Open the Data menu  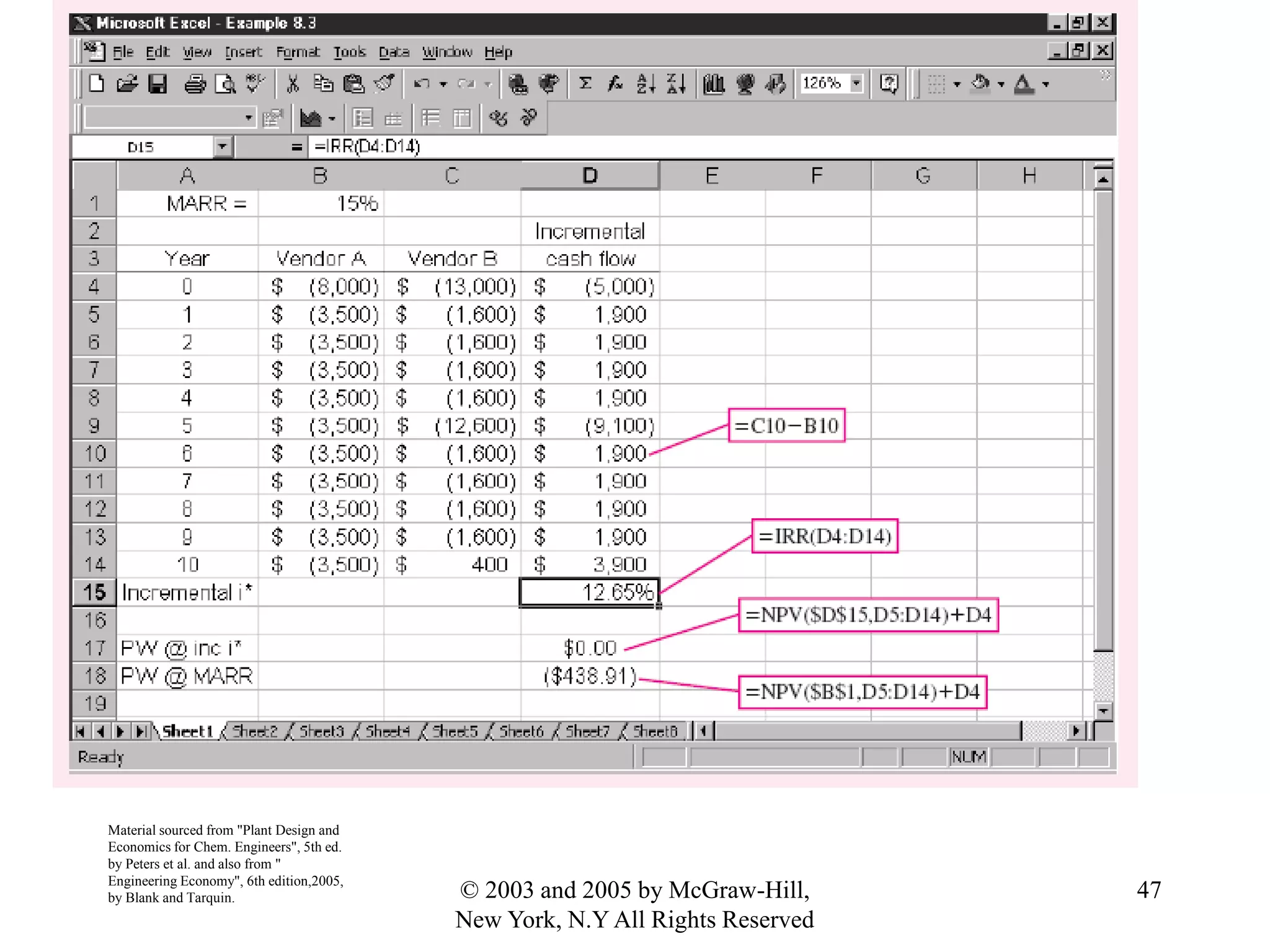tap(394, 52)
